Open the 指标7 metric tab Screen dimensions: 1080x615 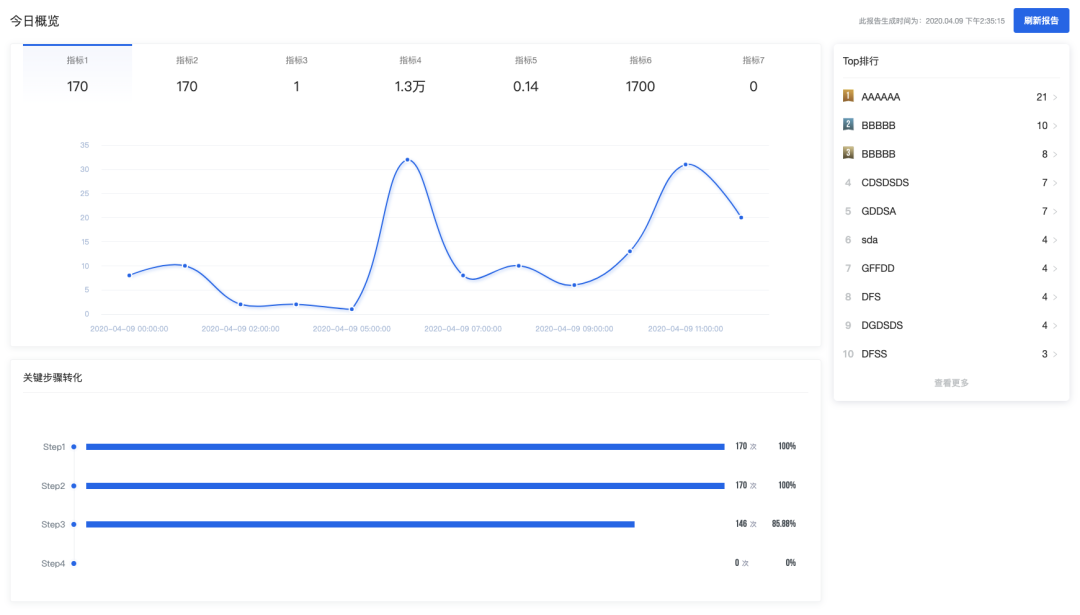click(x=753, y=74)
